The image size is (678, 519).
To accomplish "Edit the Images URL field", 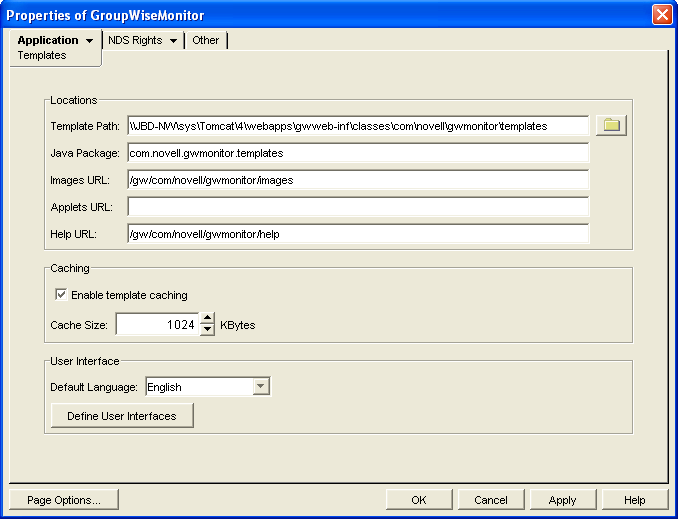I will coord(358,180).
